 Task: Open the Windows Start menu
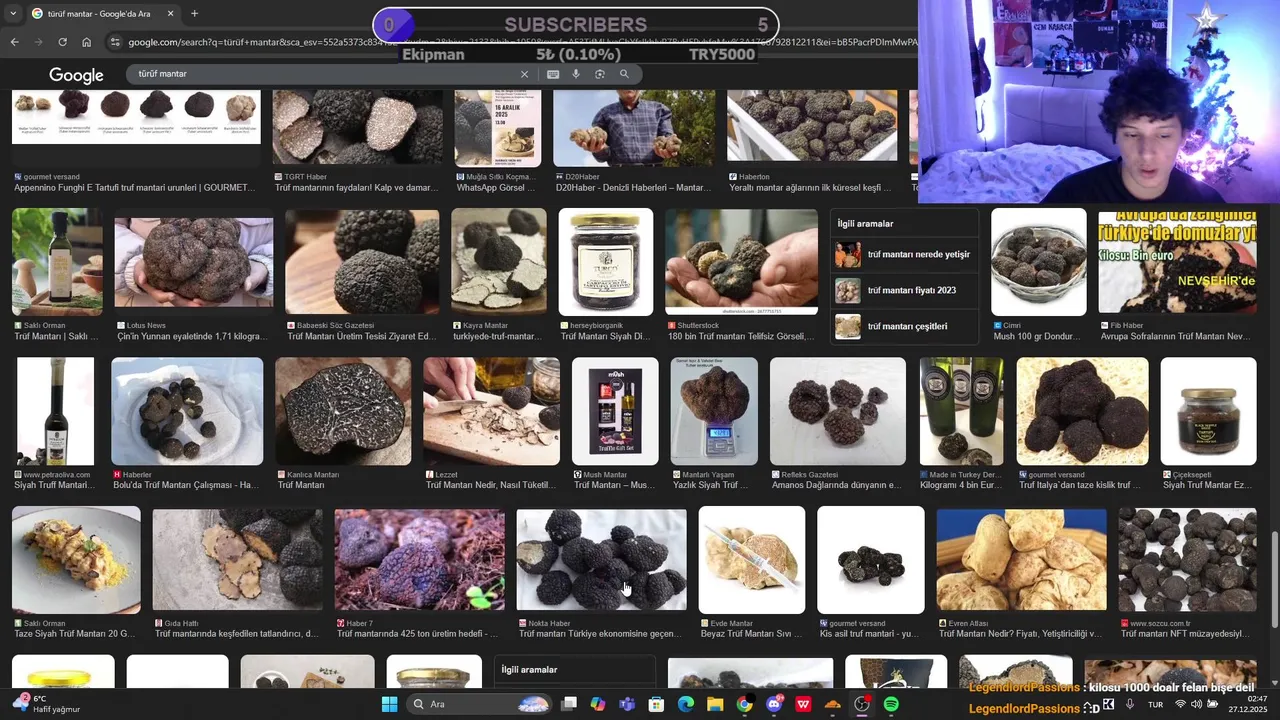[389, 704]
